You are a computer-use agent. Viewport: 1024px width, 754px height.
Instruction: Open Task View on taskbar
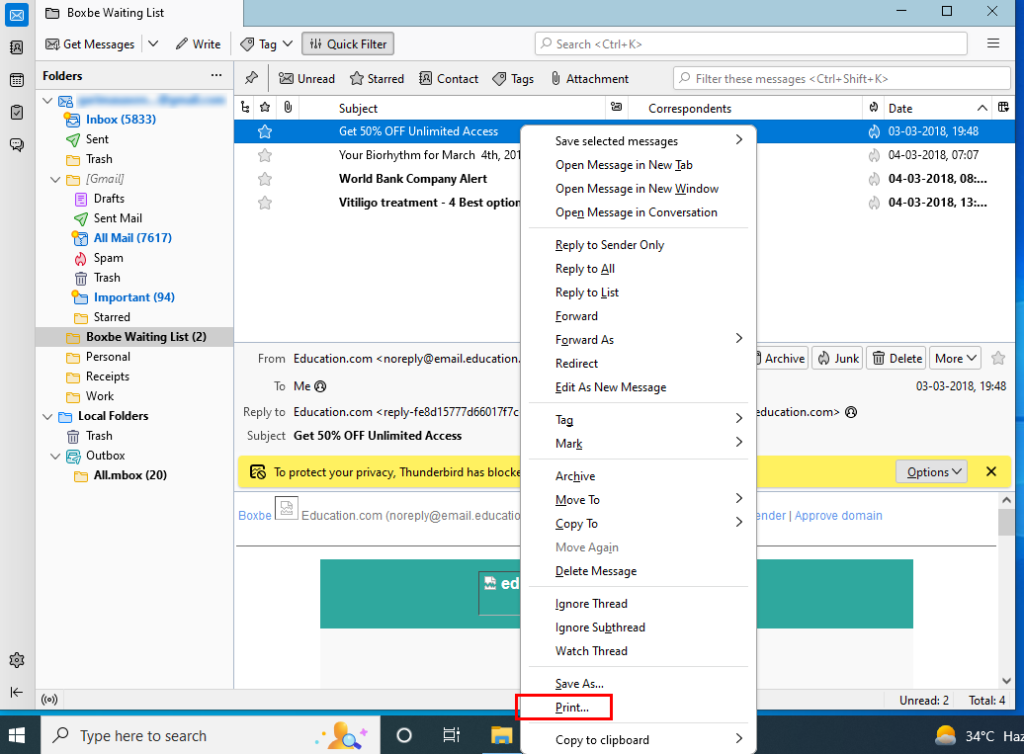click(451, 736)
